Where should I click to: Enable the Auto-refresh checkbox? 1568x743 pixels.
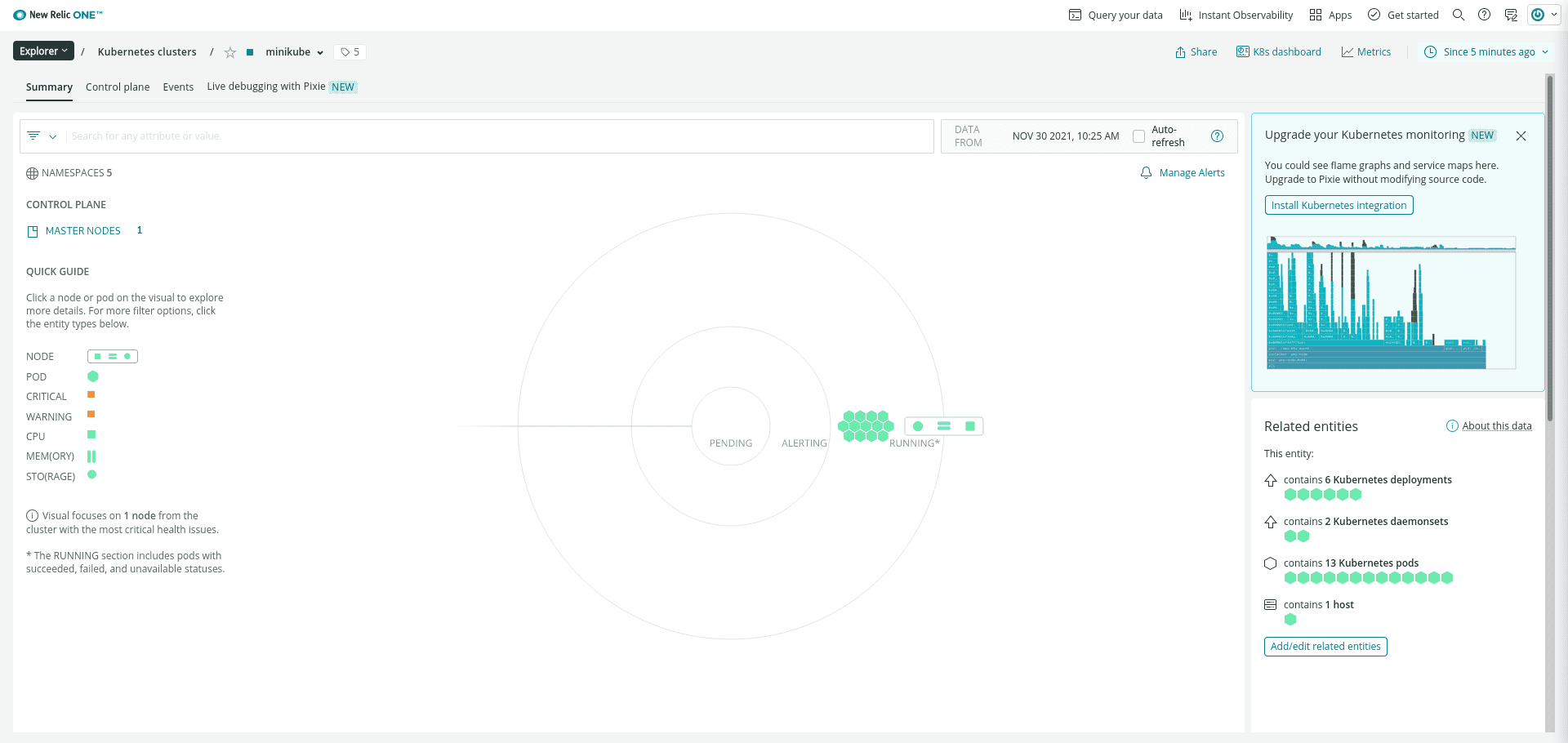click(x=1138, y=136)
